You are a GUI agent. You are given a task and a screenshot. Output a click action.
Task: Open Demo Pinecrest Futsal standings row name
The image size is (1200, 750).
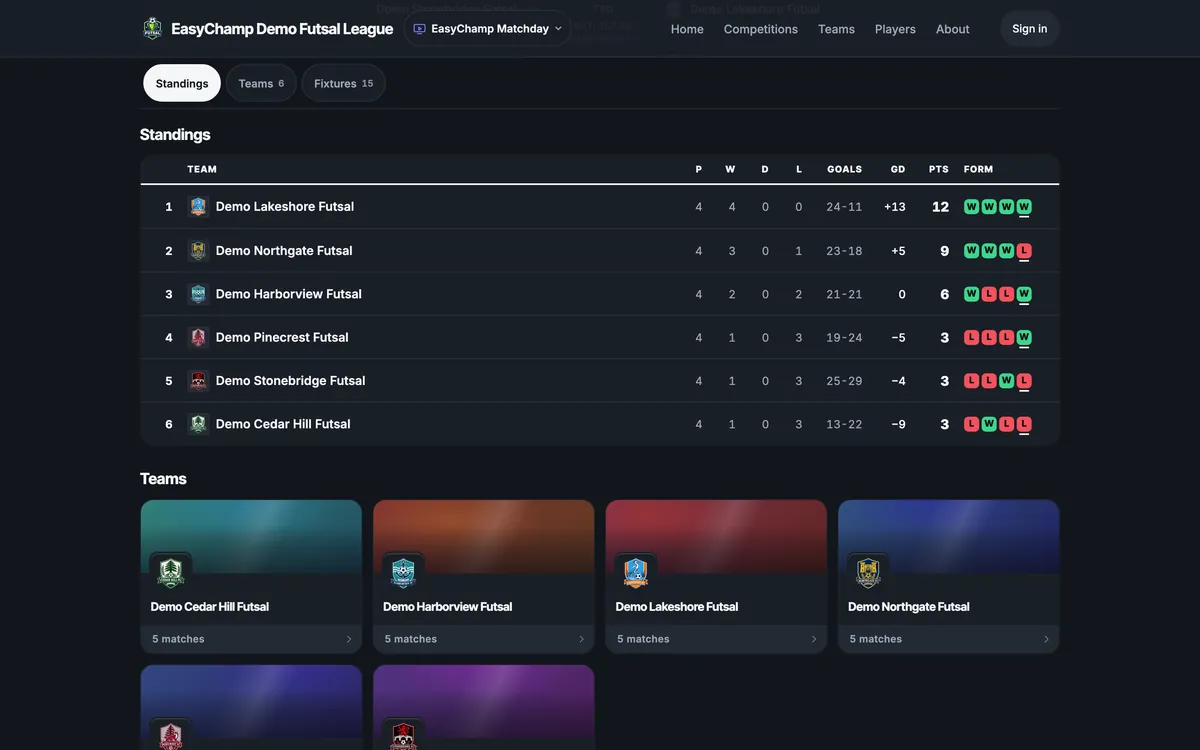click(x=282, y=337)
